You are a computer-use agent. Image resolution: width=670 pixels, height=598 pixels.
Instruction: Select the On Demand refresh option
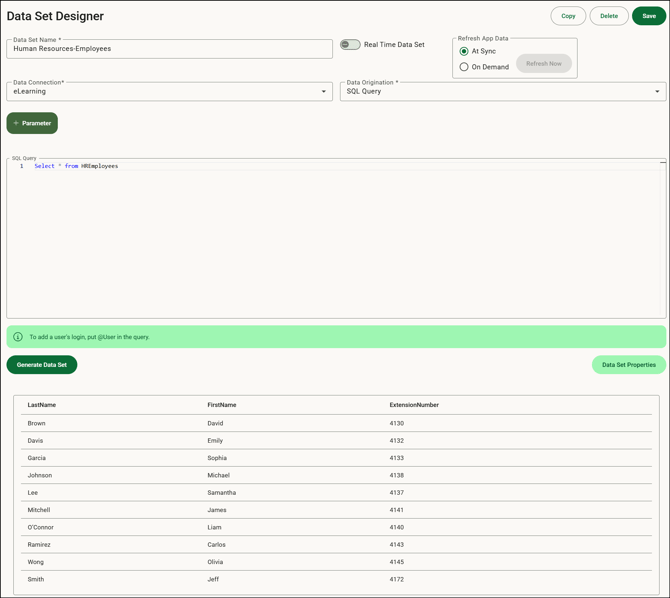pos(464,67)
